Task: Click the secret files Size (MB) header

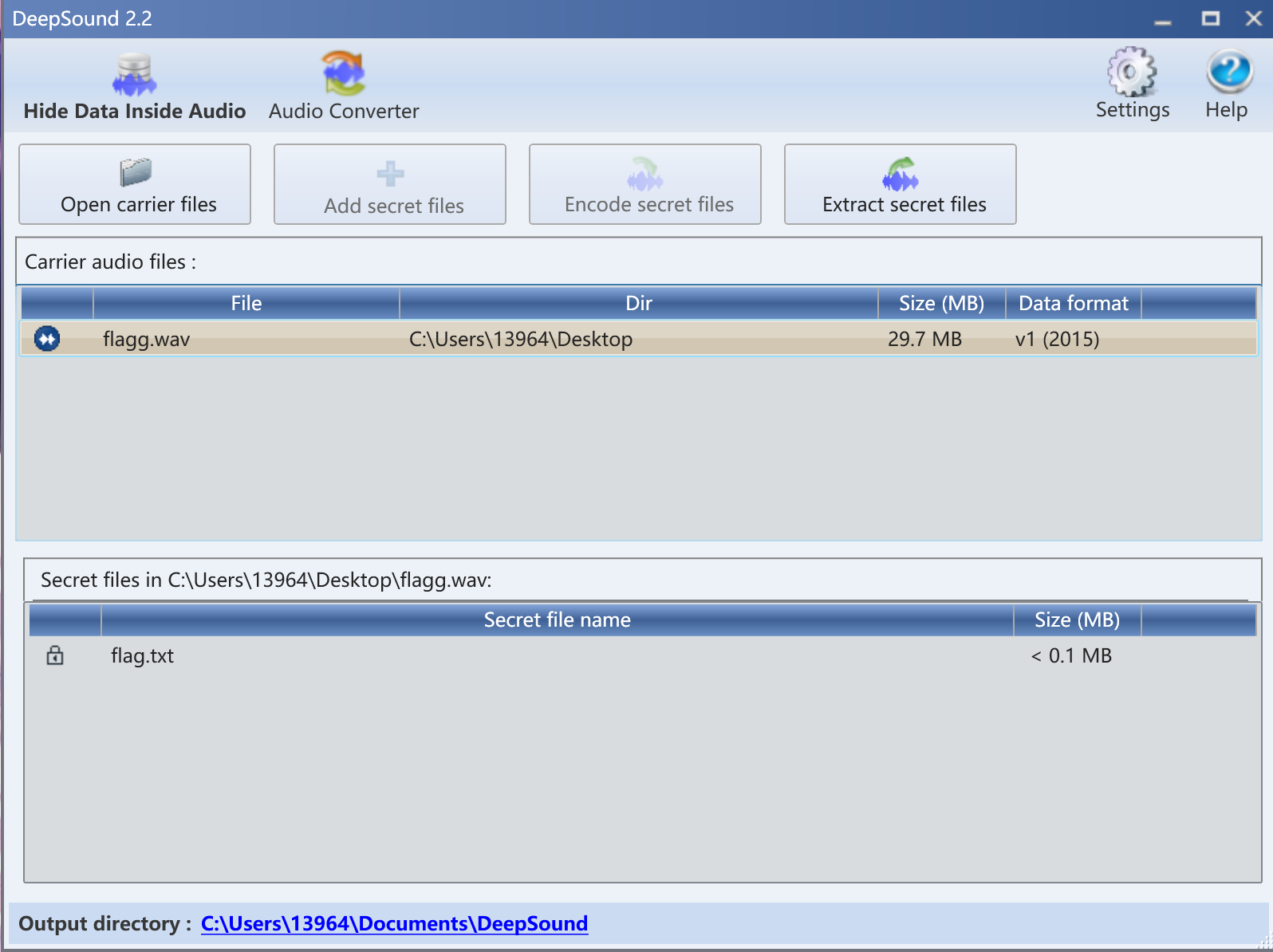Action: [x=1077, y=620]
